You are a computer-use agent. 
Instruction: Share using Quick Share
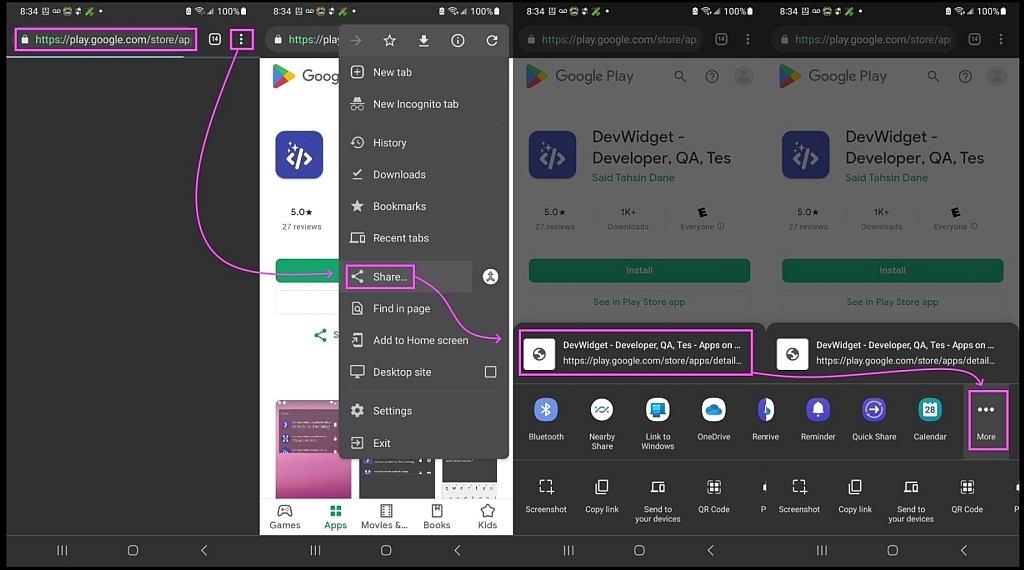[874, 420]
